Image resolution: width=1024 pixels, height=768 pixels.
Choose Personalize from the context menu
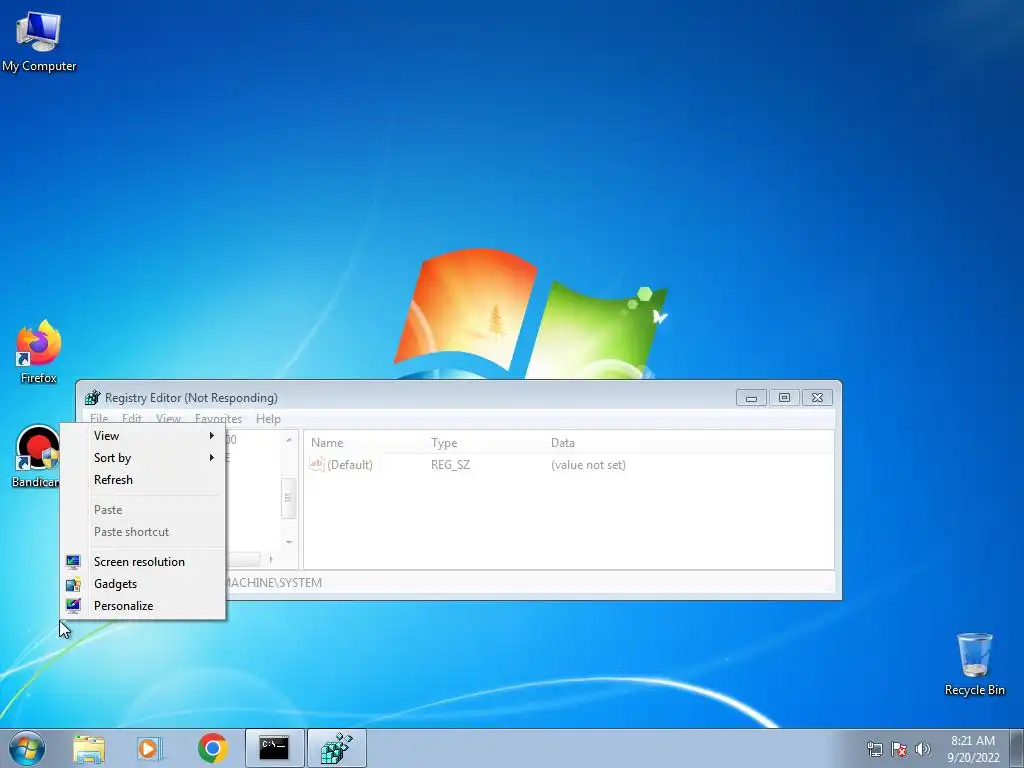(143, 606)
